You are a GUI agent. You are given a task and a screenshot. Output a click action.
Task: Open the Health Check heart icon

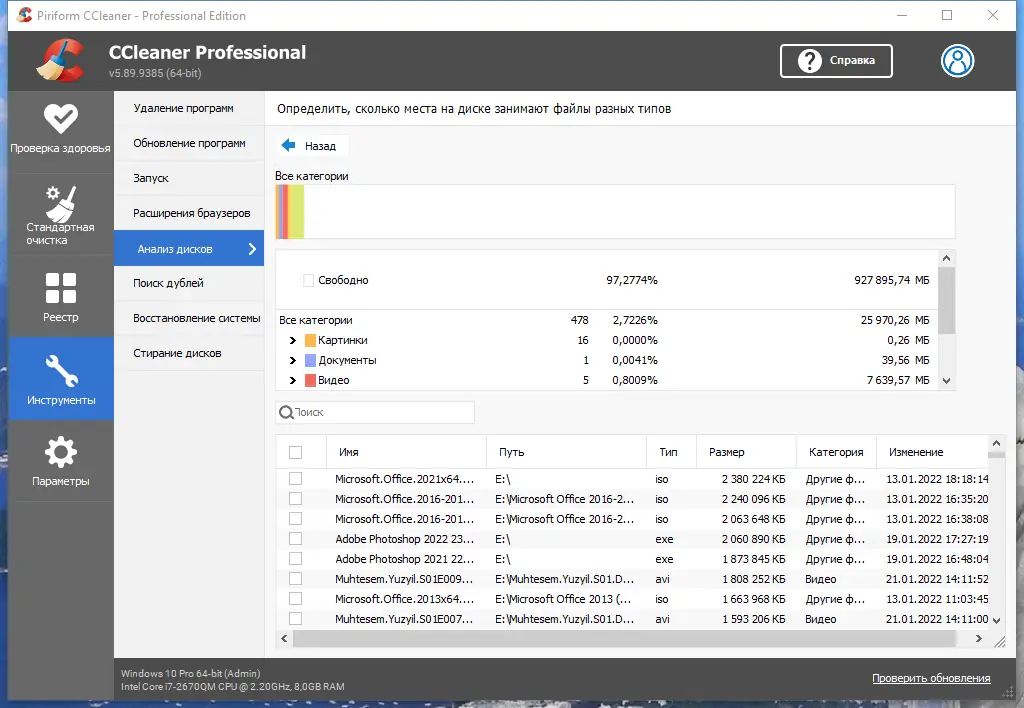(x=61, y=118)
